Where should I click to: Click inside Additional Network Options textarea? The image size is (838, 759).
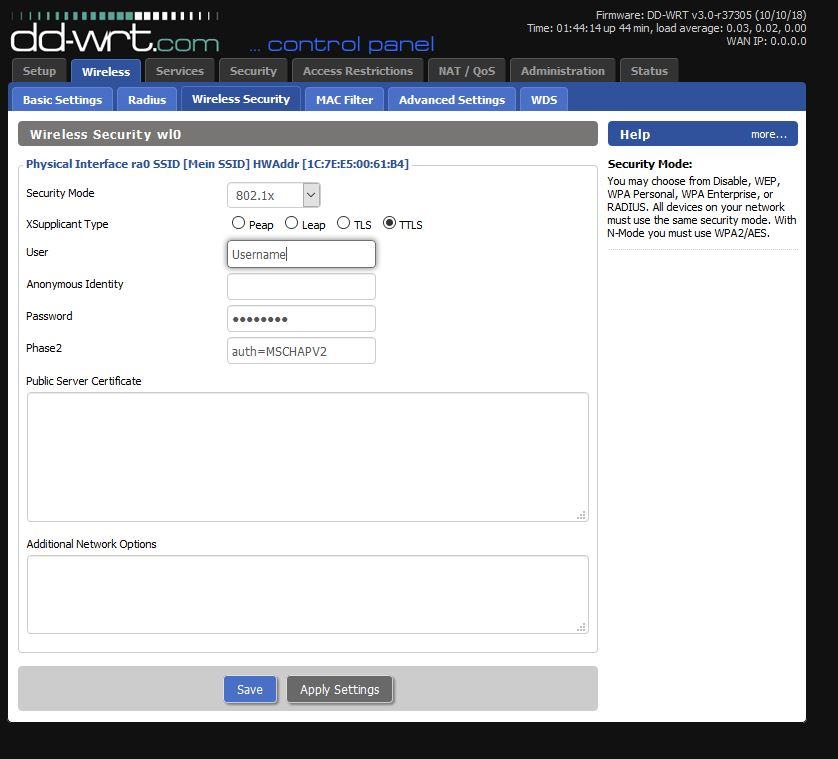[308, 594]
